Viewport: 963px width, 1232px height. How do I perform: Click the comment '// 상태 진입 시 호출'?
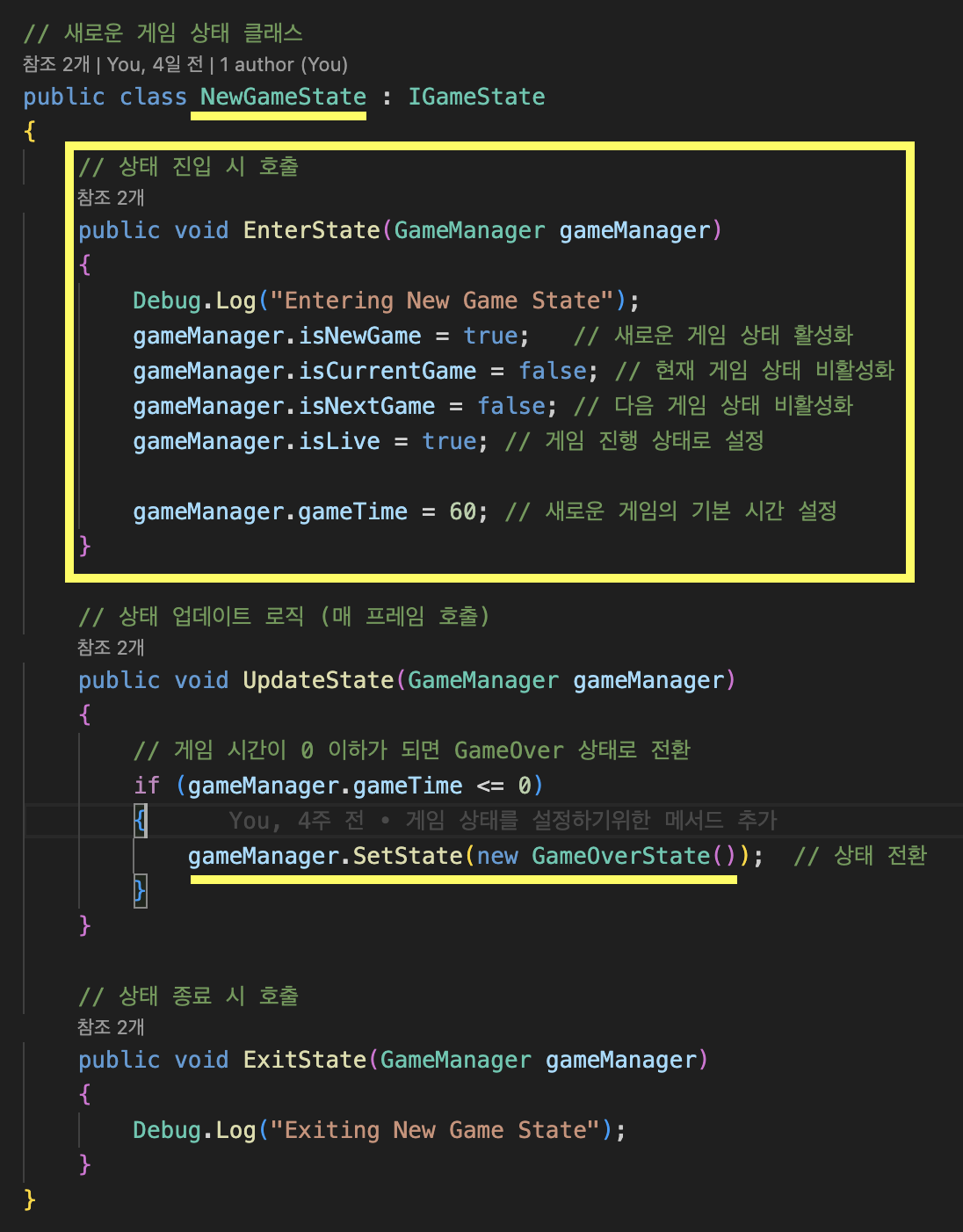(189, 167)
